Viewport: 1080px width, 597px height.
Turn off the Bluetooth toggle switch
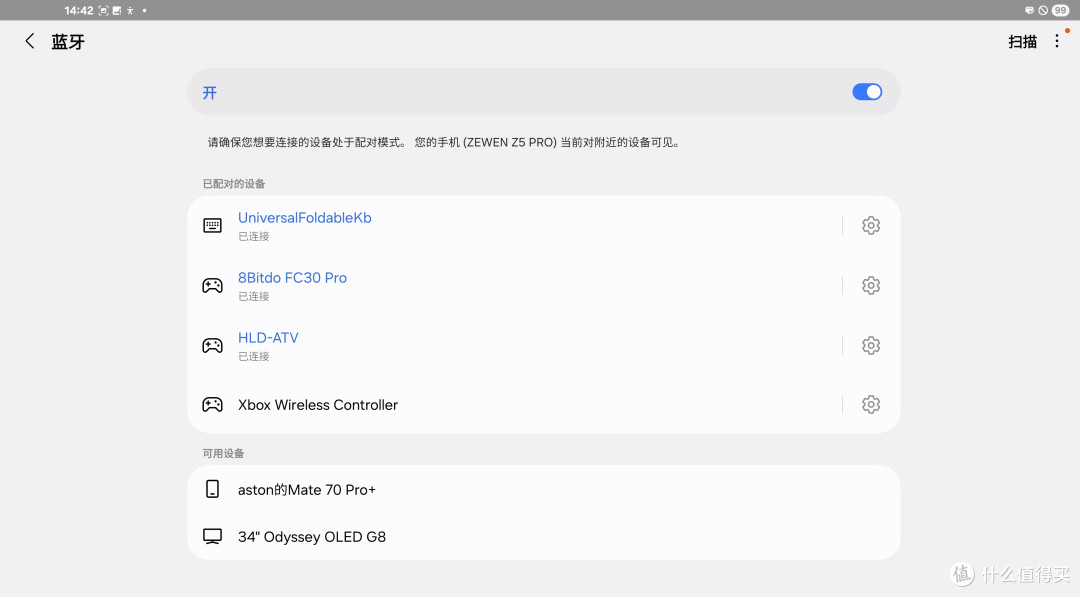(866, 92)
